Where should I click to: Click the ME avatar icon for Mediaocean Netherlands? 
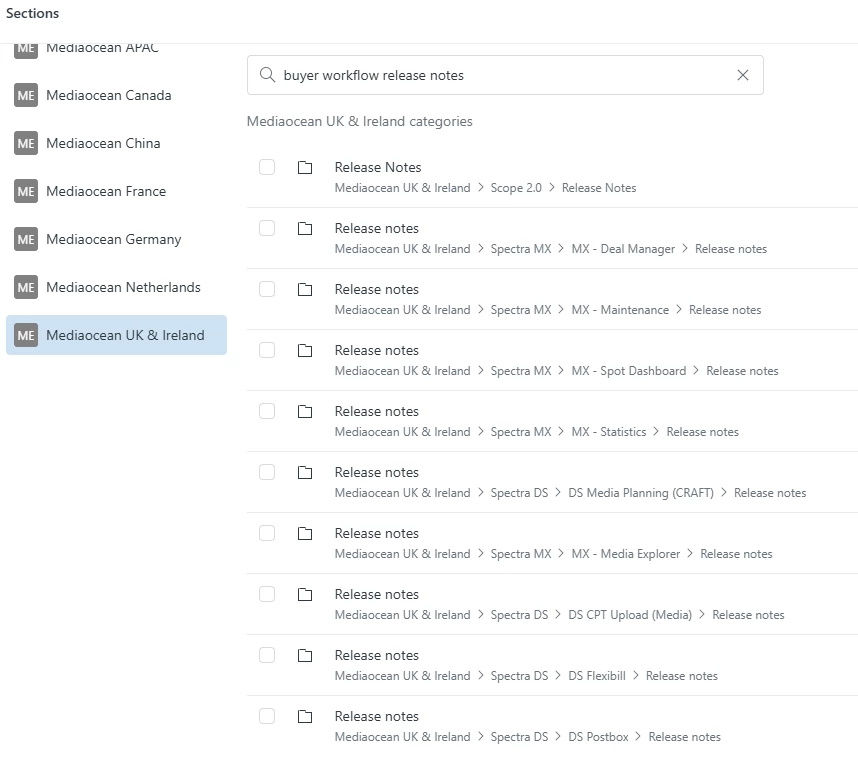(x=26, y=287)
